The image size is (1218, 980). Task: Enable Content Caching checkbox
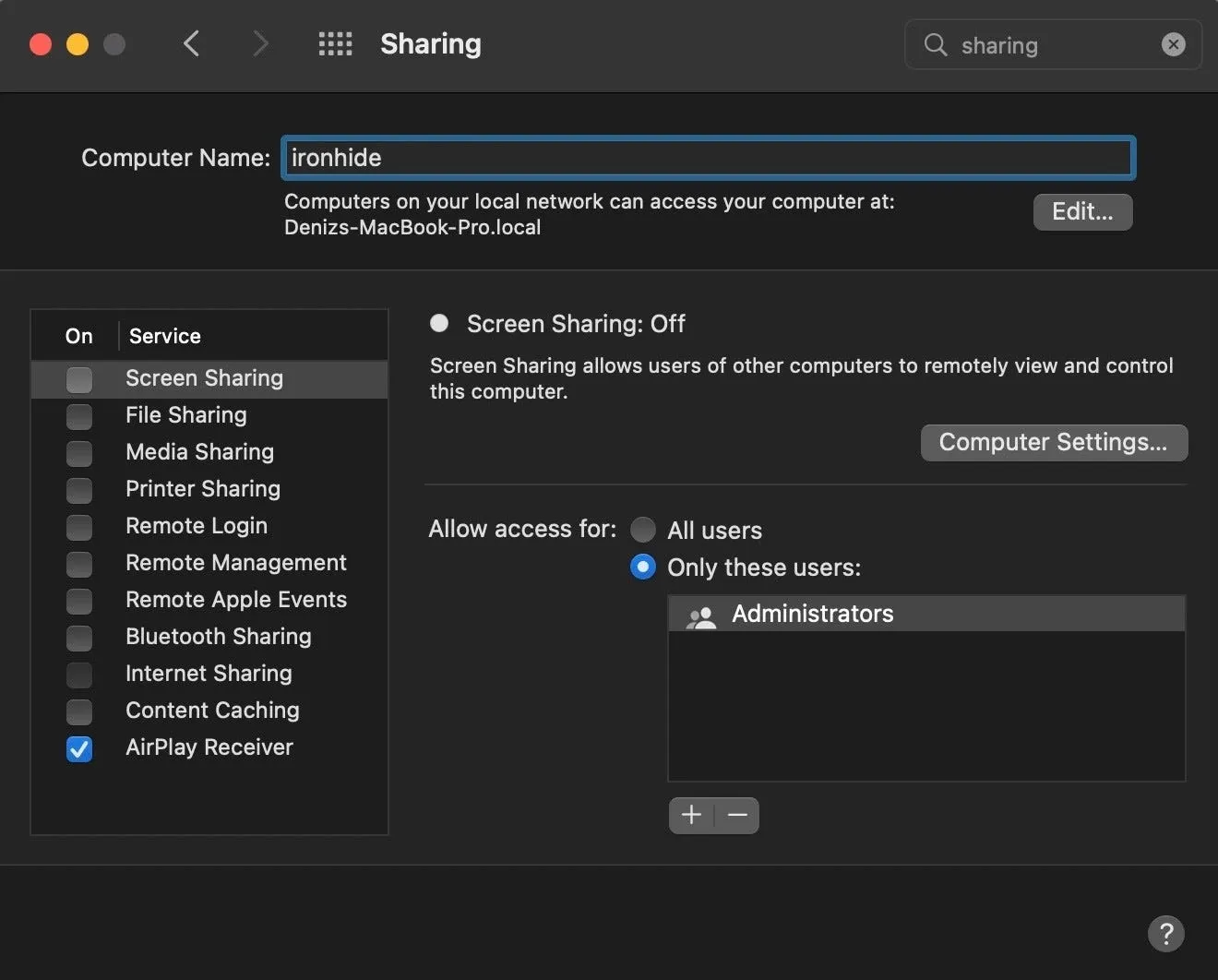(79, 711)
